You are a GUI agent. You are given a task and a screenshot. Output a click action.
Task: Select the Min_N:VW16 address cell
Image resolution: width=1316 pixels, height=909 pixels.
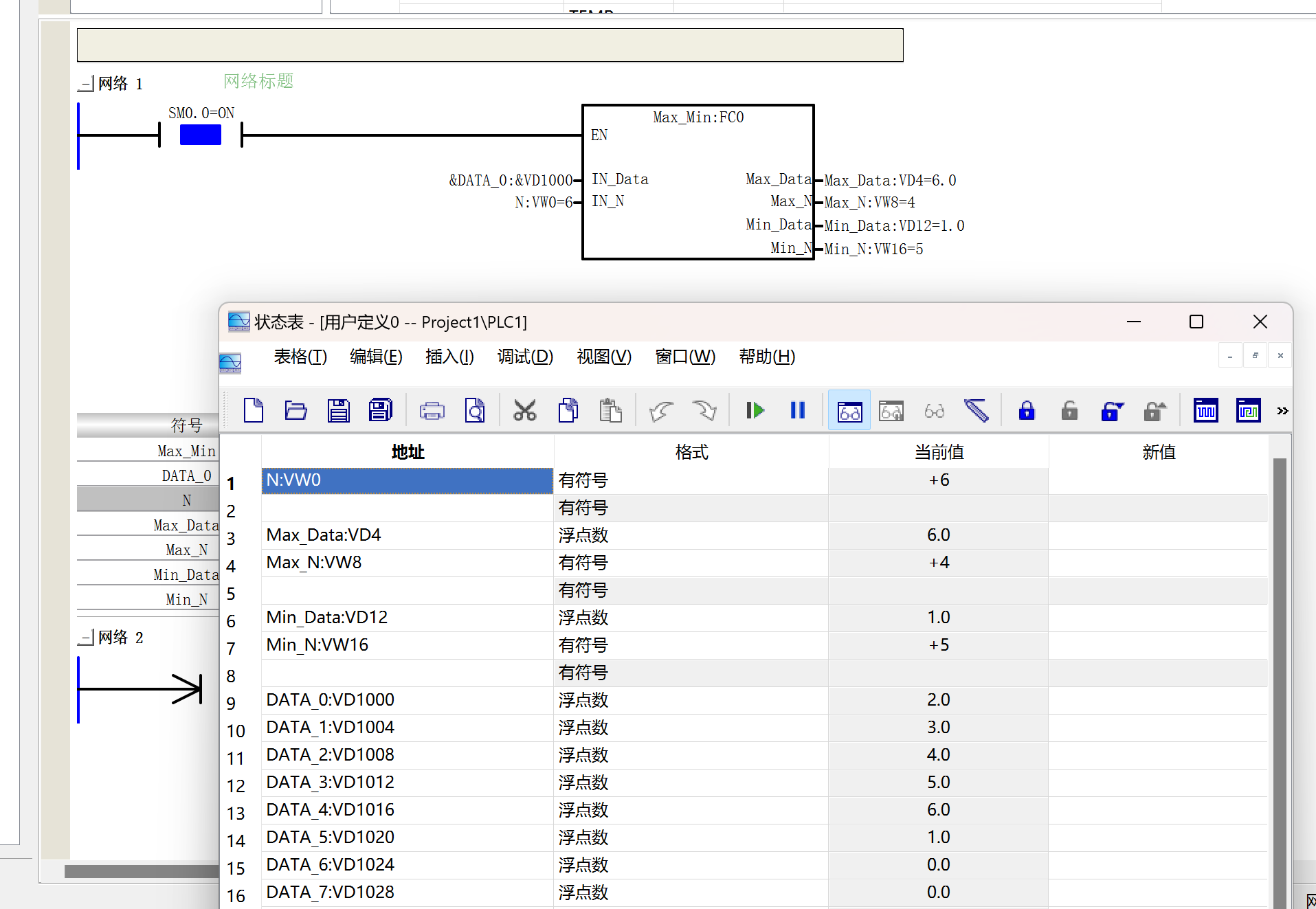pos(408,645)
